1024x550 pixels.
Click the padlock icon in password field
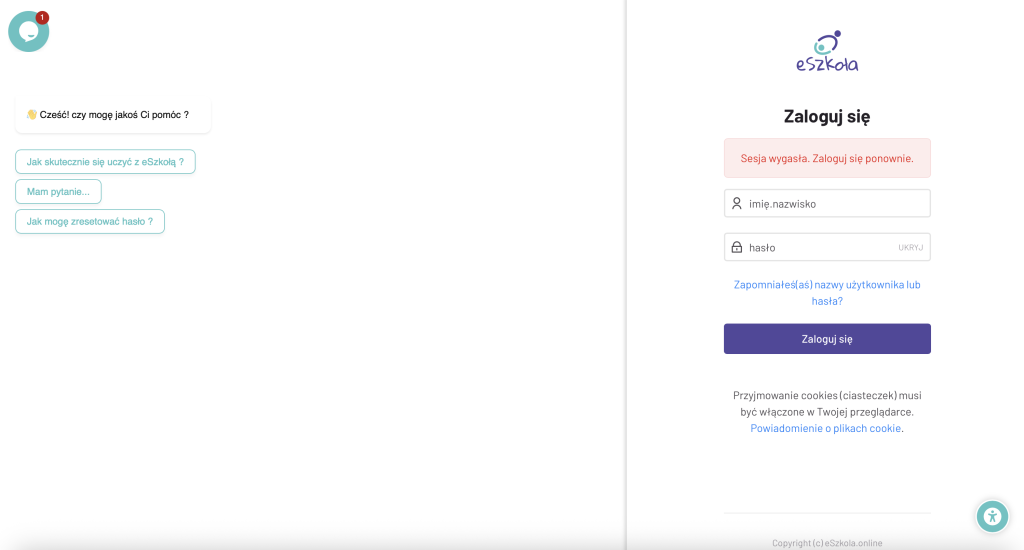737,247
